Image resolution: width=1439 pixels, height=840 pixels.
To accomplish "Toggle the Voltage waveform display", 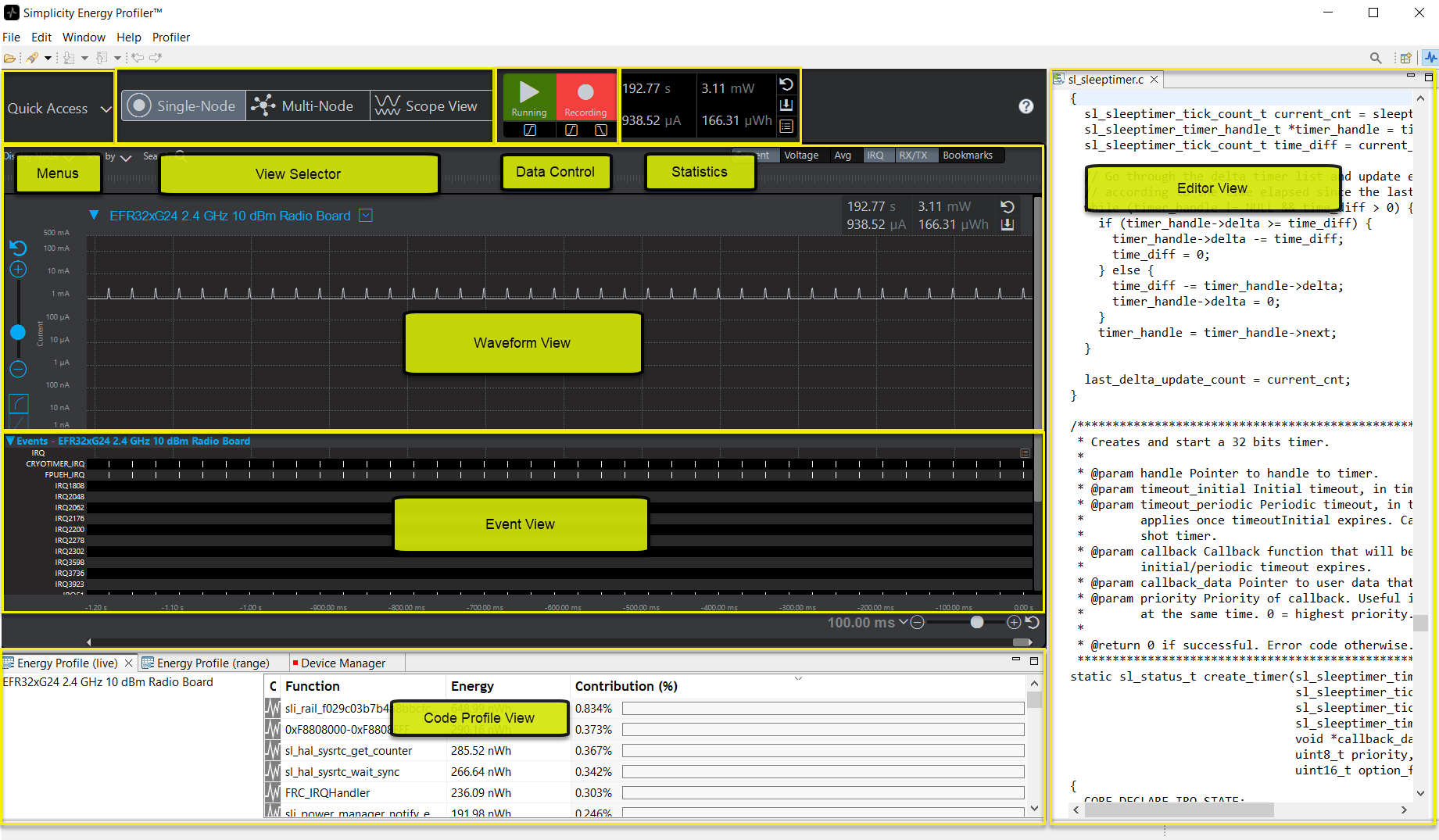I will [x=800, y=155].
